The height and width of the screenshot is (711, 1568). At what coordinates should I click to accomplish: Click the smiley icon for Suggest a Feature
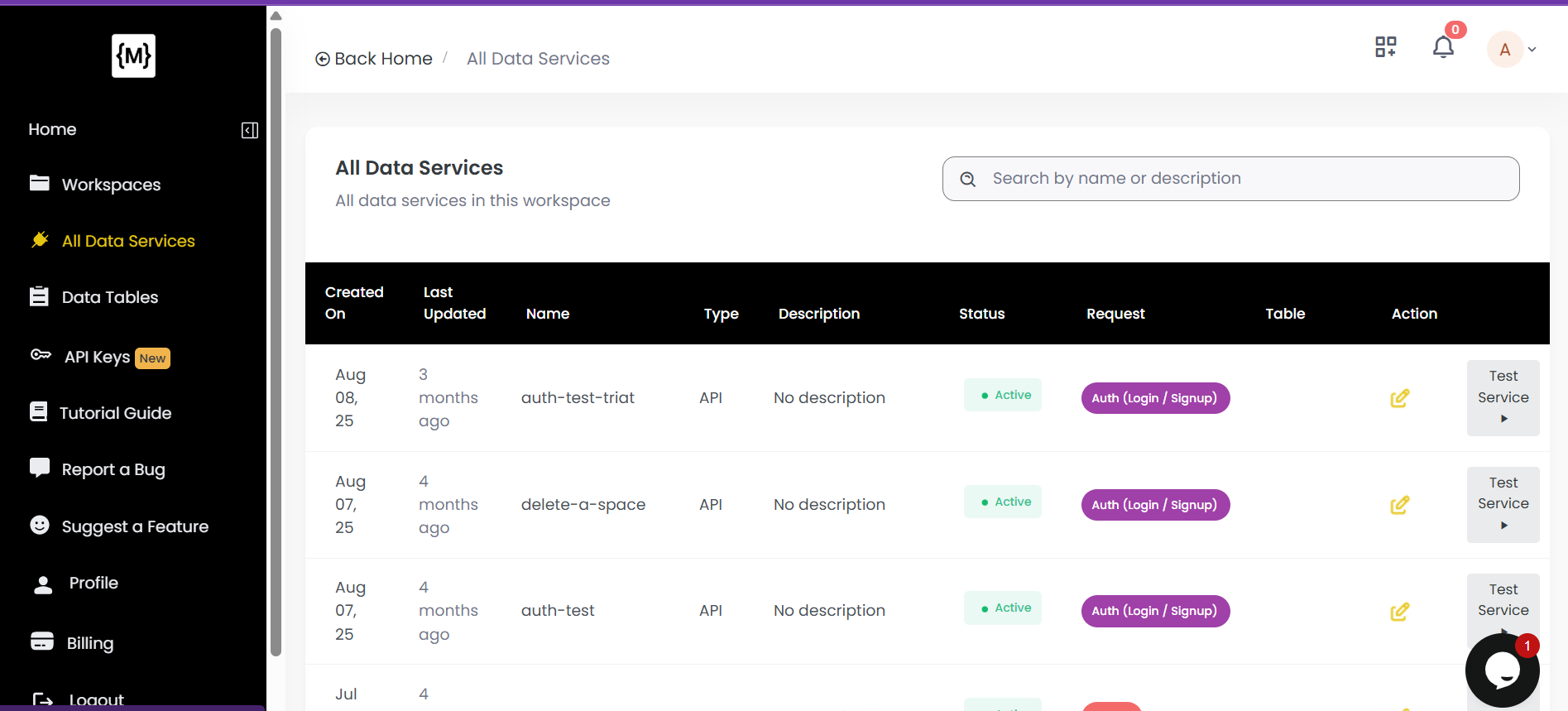(40, 525)
